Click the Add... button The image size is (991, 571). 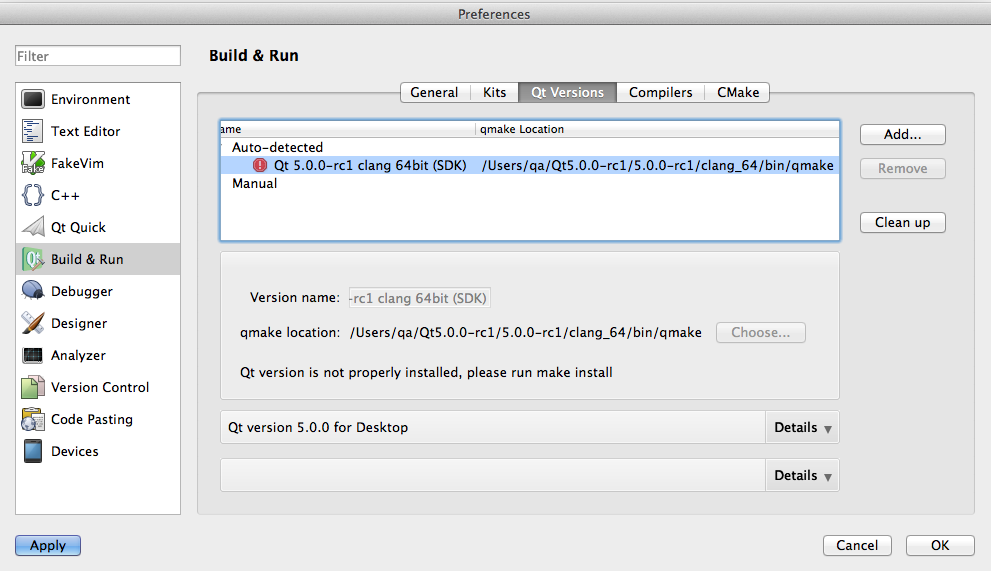902,134
